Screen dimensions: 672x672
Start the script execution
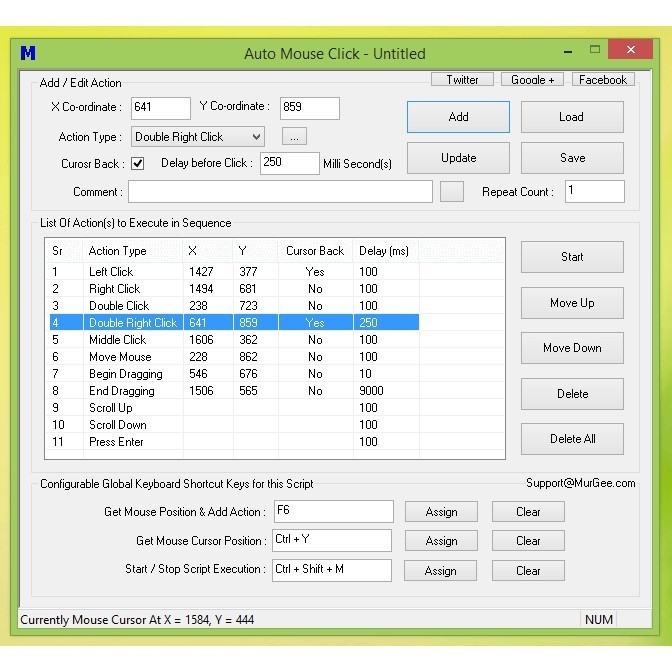click(x=571, y=257)
